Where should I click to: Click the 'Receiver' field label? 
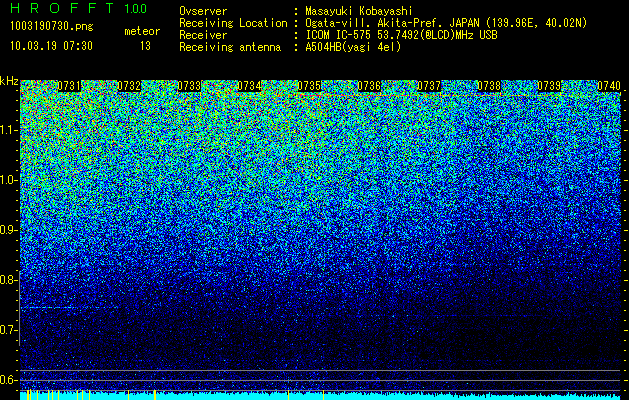203,35
